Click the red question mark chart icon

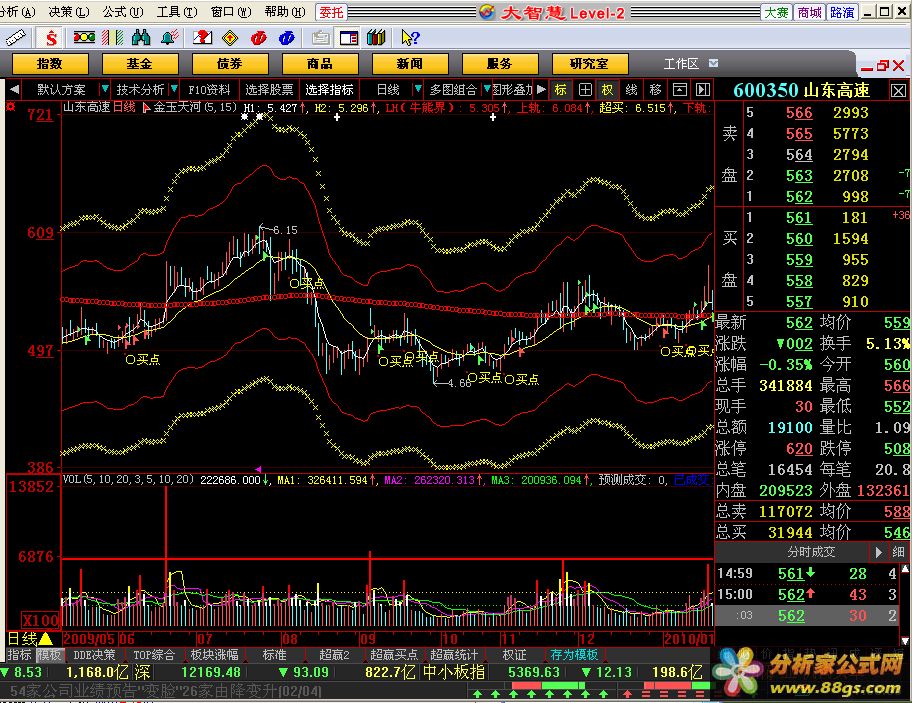click(202, 38)
